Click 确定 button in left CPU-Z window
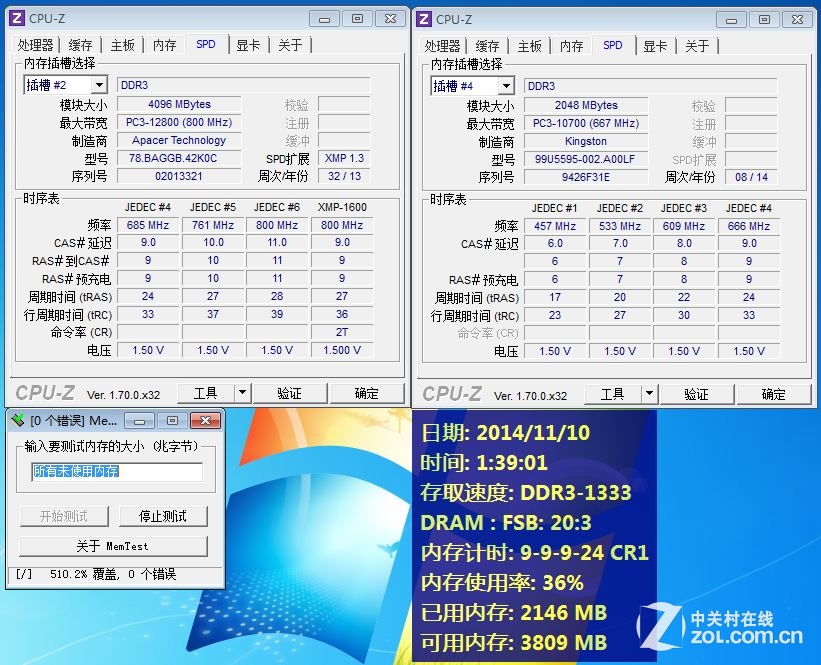This screenshot has width=821, height=665. [367, 393]
